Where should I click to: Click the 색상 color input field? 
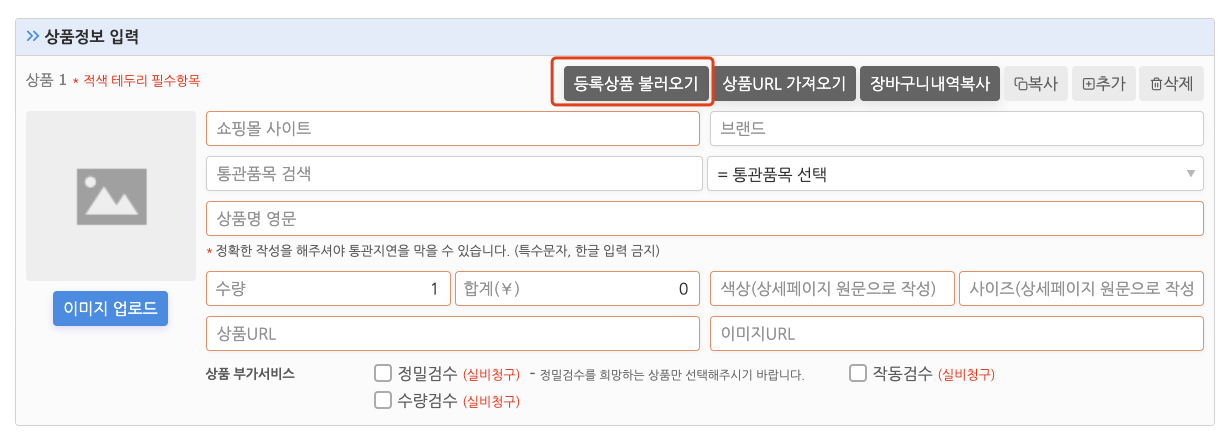(832, 289)
